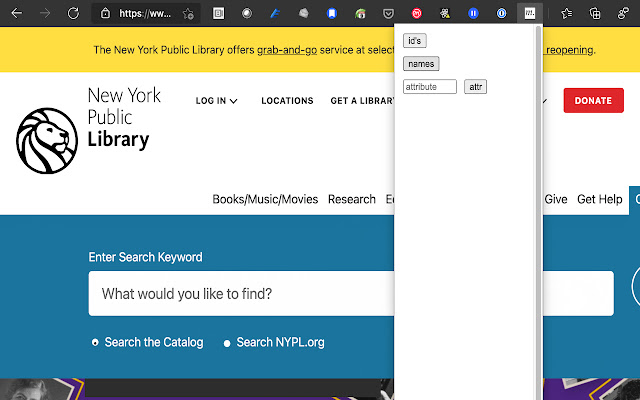Click the 'What would you like to find?' search box

tap(351, 293)
